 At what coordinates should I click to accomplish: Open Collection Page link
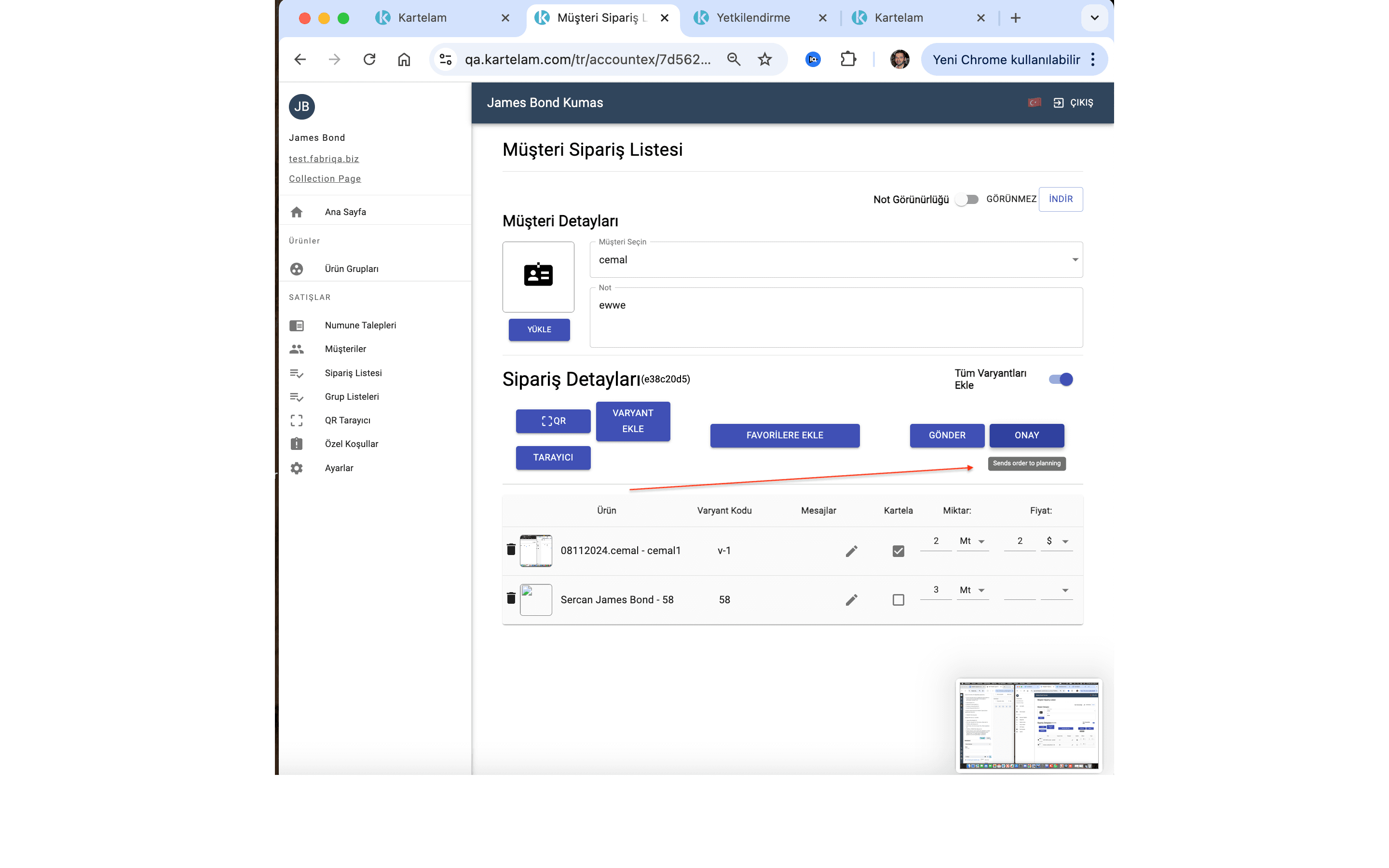point(325,178)
